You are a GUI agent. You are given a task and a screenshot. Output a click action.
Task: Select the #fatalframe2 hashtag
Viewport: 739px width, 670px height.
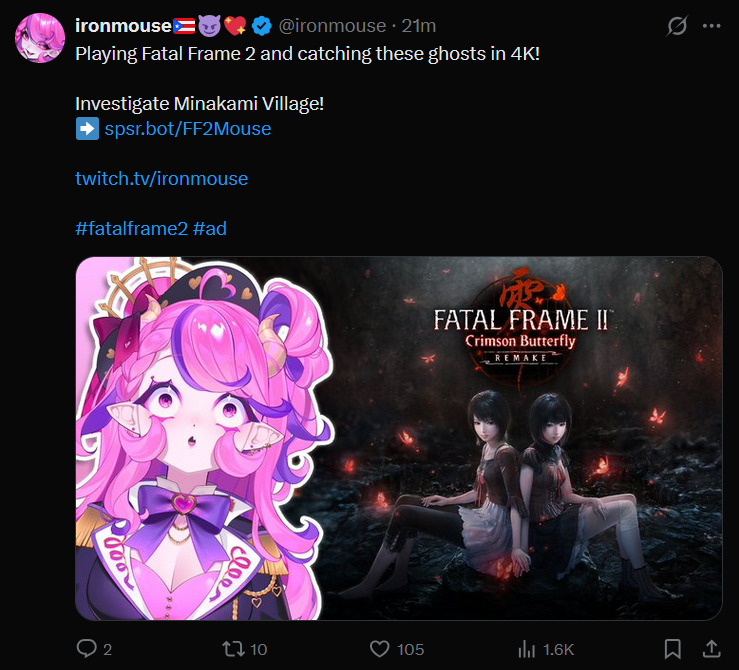pyautogui.click(x=131, y=229)
